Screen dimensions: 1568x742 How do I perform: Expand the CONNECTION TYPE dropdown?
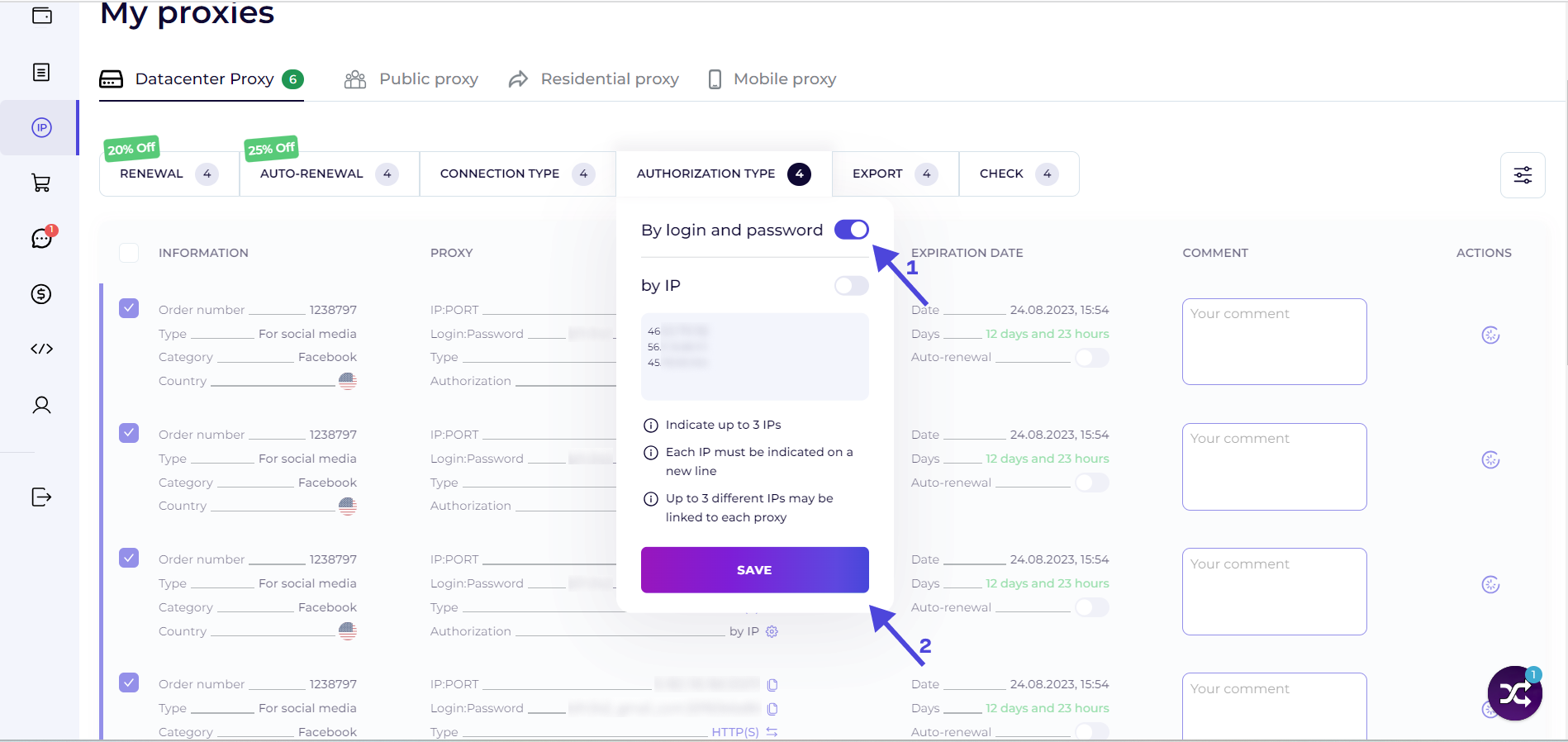518,174
